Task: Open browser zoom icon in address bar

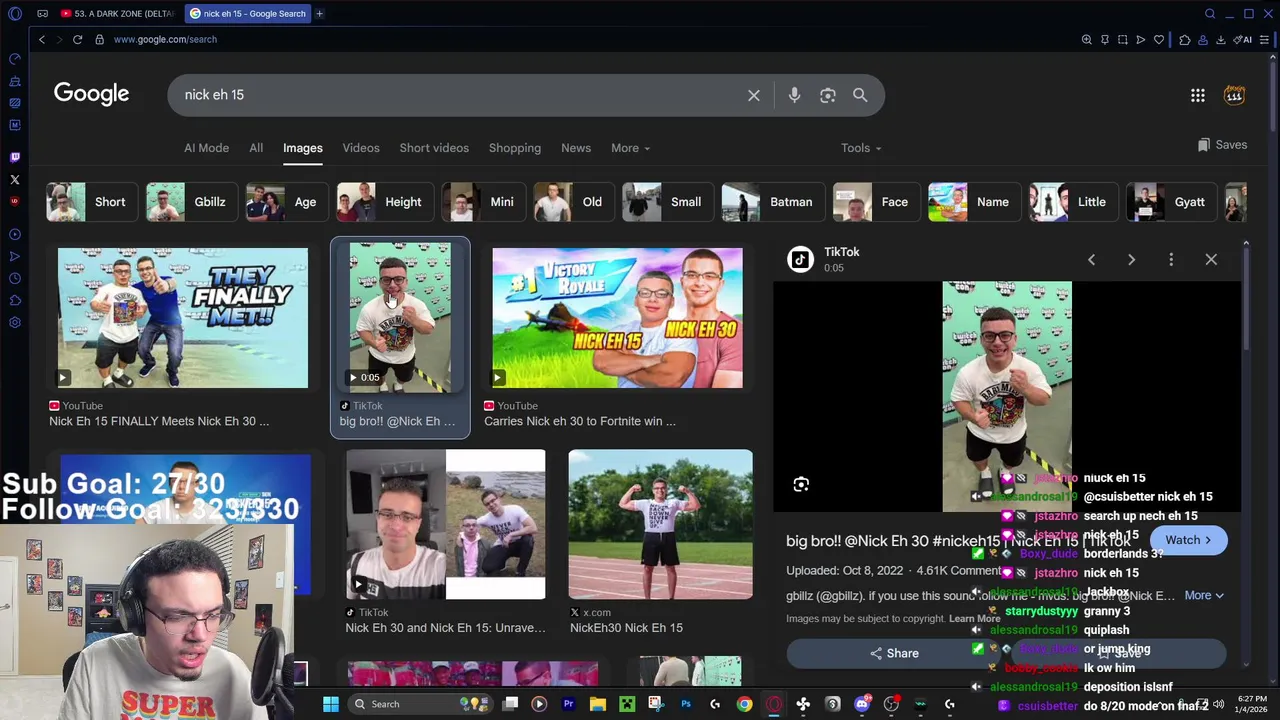Action: pos(1086,39)
